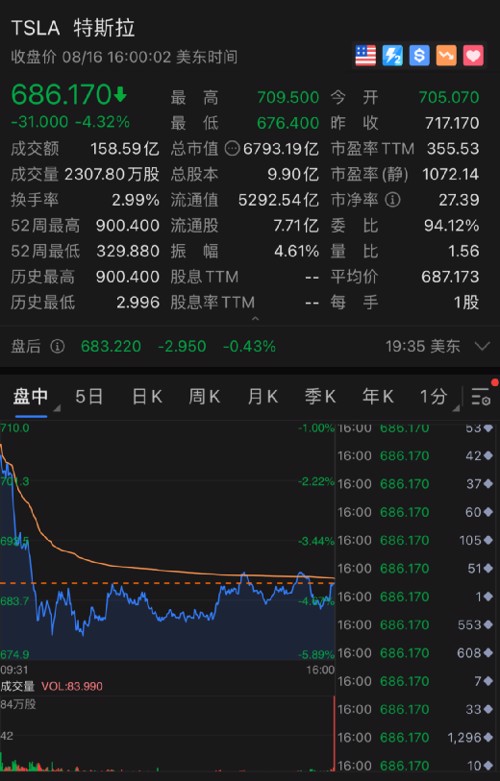Switch to the 年K chart tab
Screen dimensions: 500x781
tap(378, 397)
